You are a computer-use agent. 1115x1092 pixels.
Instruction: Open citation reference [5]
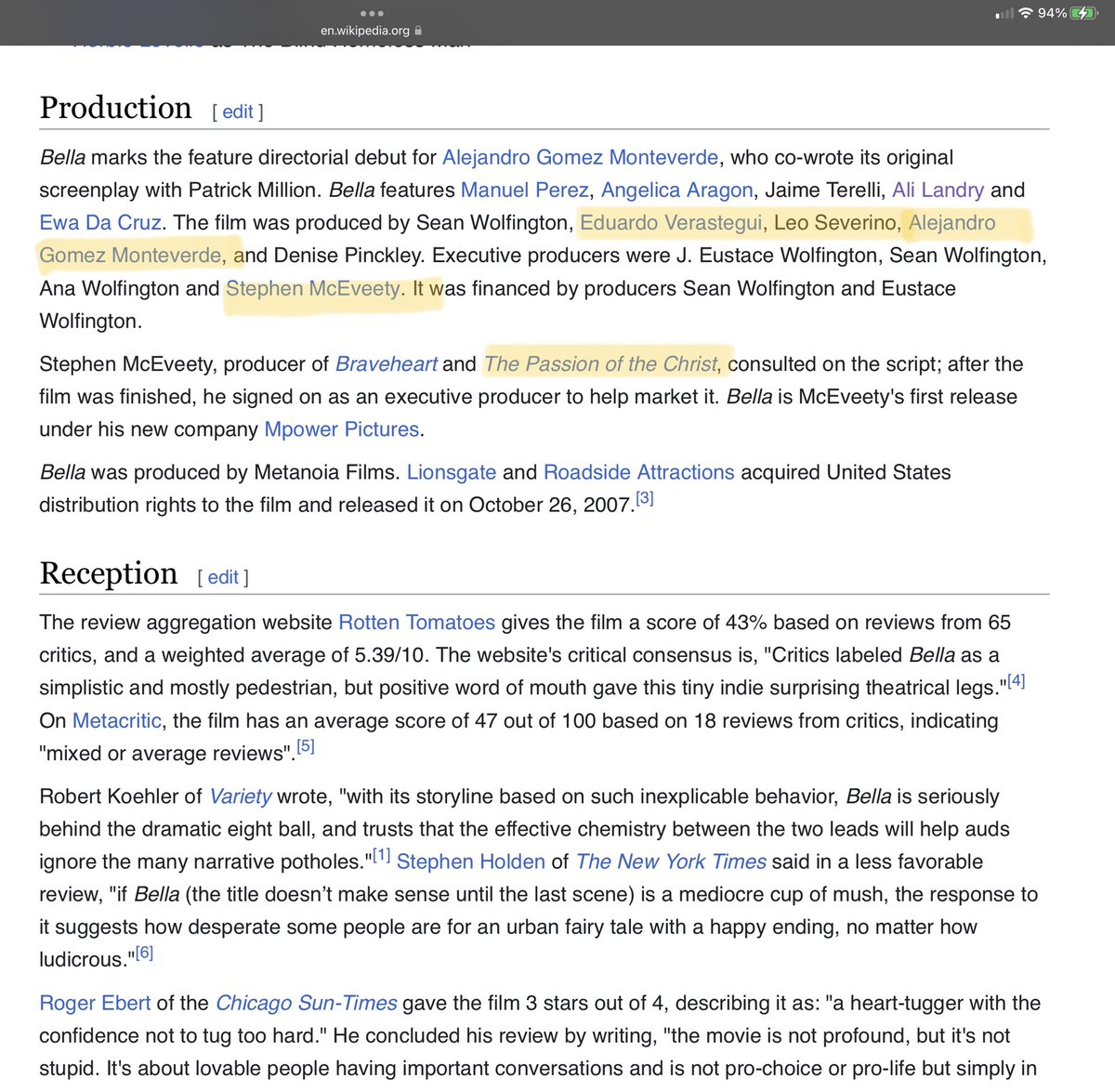(306, 746)
